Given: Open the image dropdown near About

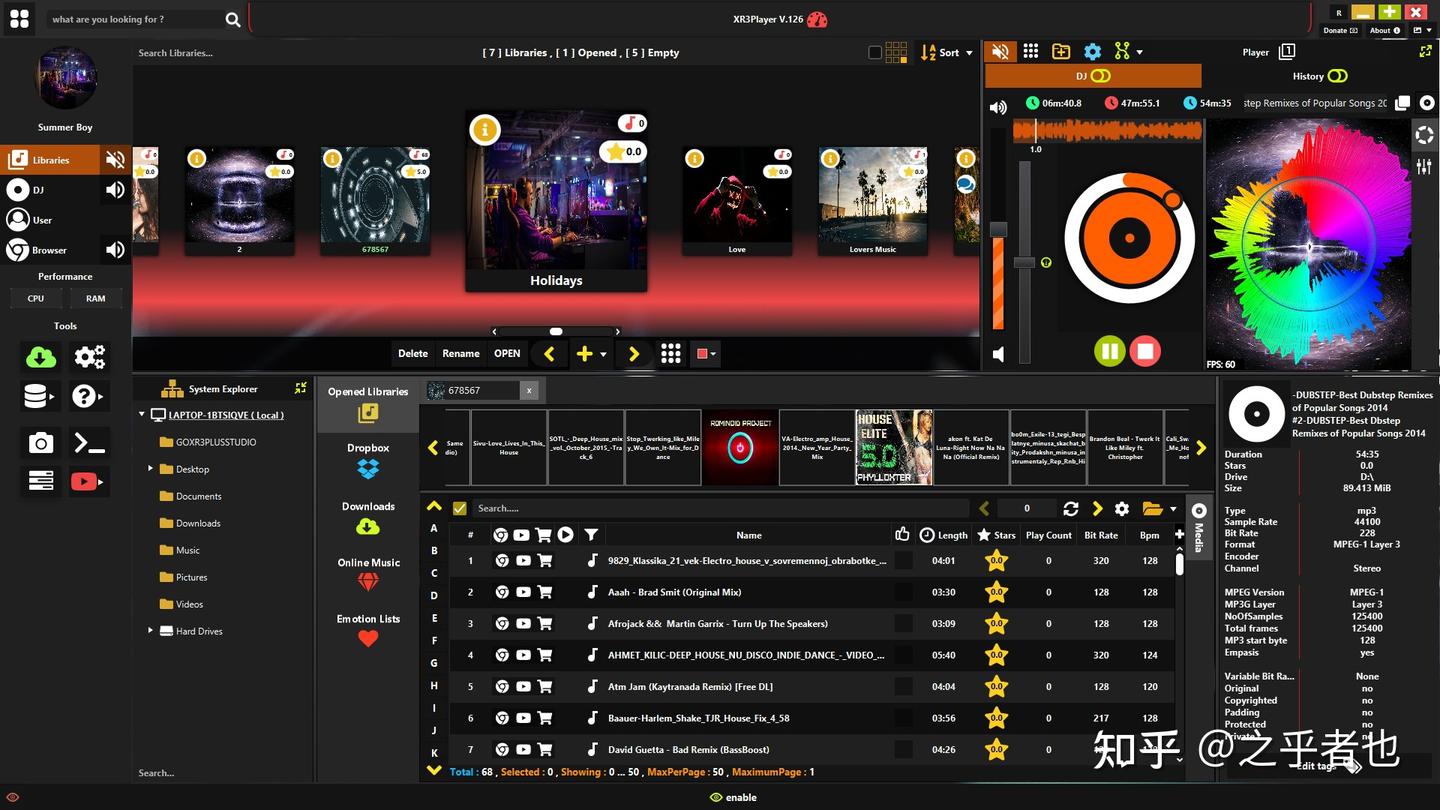Looking at the screenshot, I should (x=1420, y=31).
